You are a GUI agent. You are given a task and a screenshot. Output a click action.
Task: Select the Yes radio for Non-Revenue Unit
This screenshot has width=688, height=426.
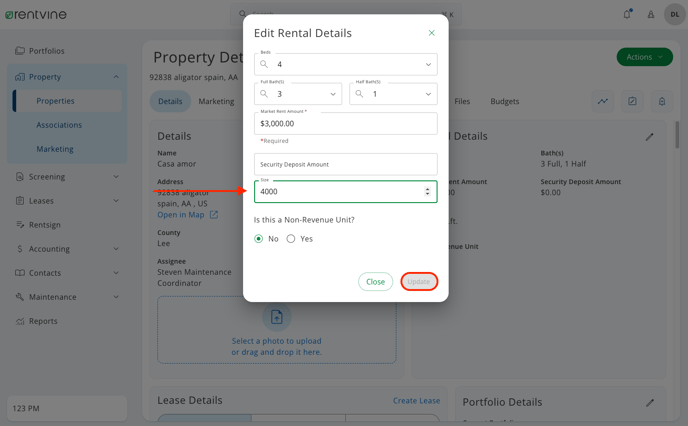[290, 239]
